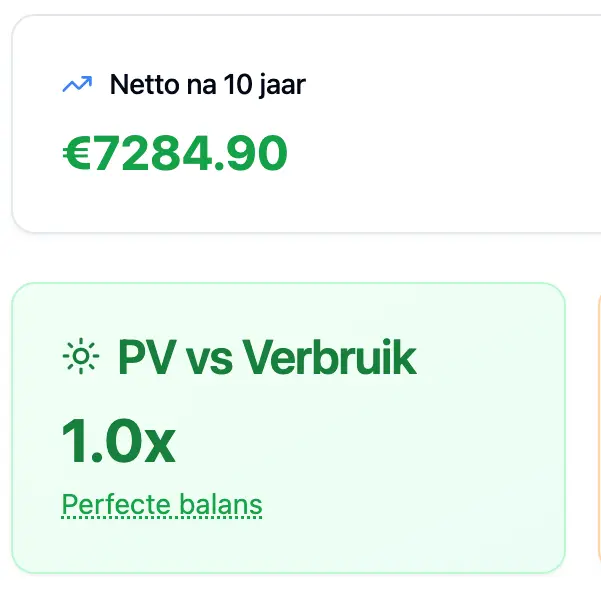
Task: Click the PV vs Verbruik heading
Action: point(266,357)
